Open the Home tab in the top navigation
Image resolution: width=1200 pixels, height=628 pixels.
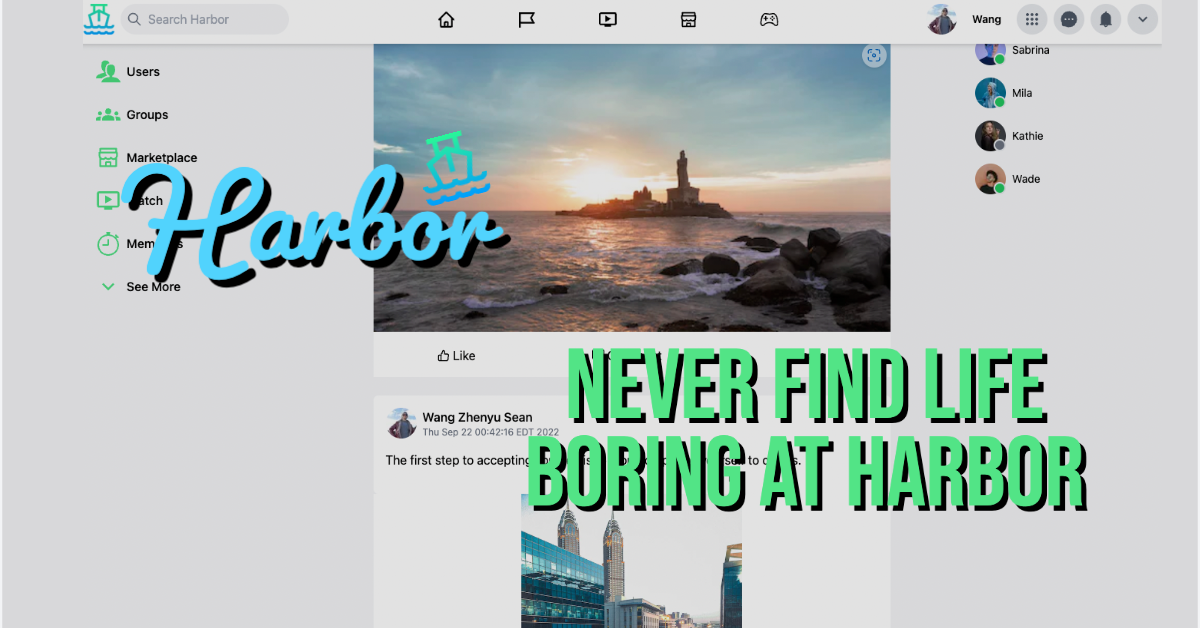446,19
